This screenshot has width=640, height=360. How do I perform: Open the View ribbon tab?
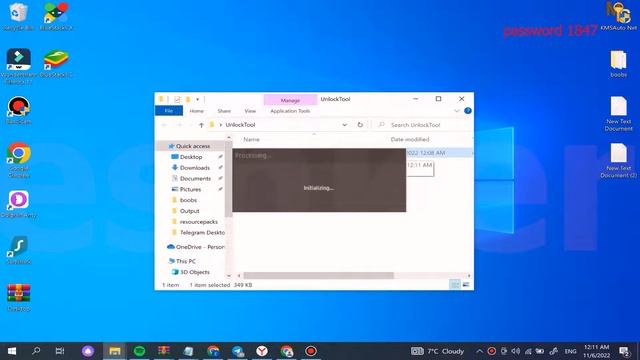250,111
